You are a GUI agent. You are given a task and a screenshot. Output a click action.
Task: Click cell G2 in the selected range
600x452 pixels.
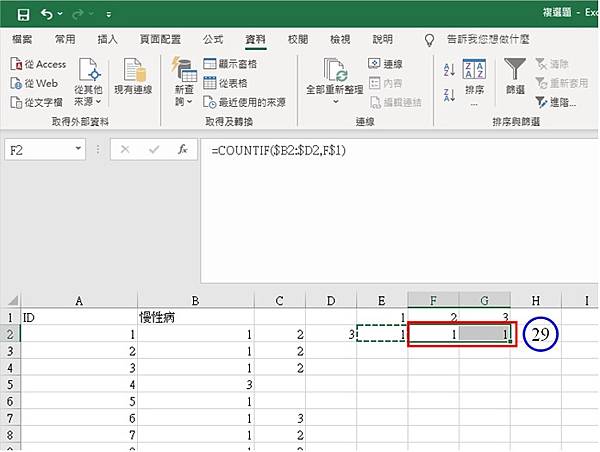pyautogui.click(x=484, y=334)
